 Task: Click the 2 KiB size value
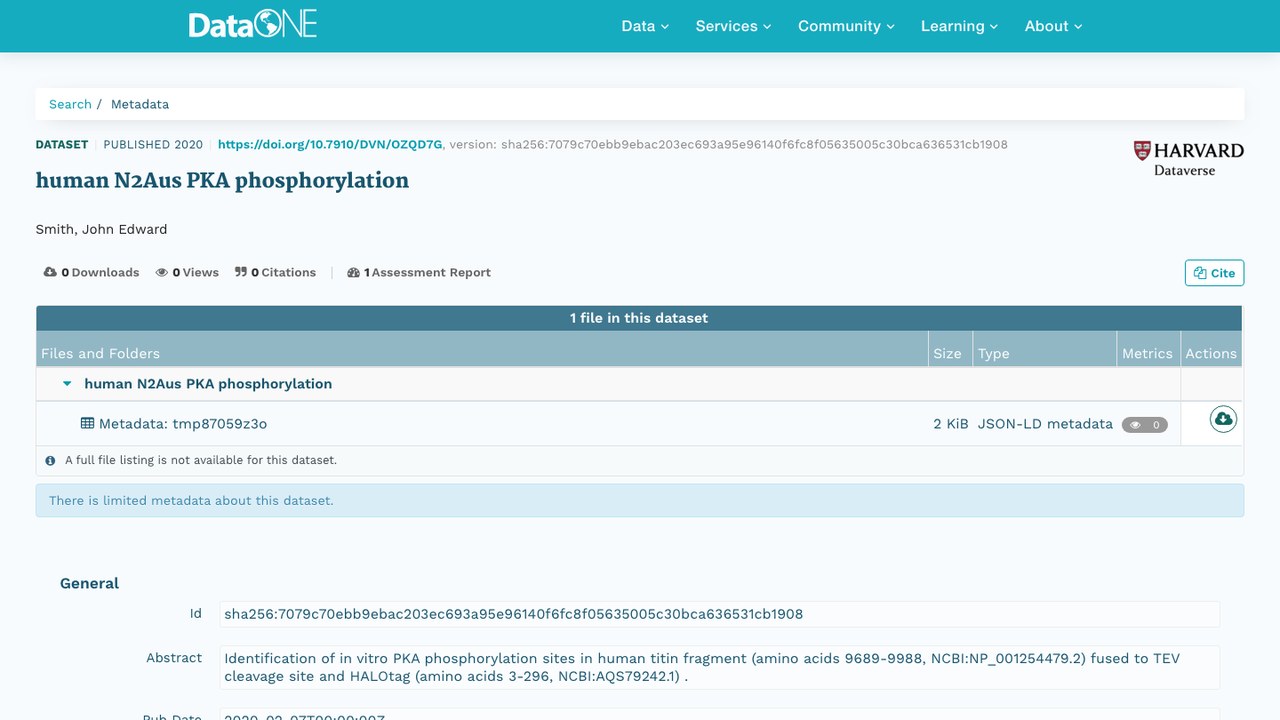pos(951,424)
